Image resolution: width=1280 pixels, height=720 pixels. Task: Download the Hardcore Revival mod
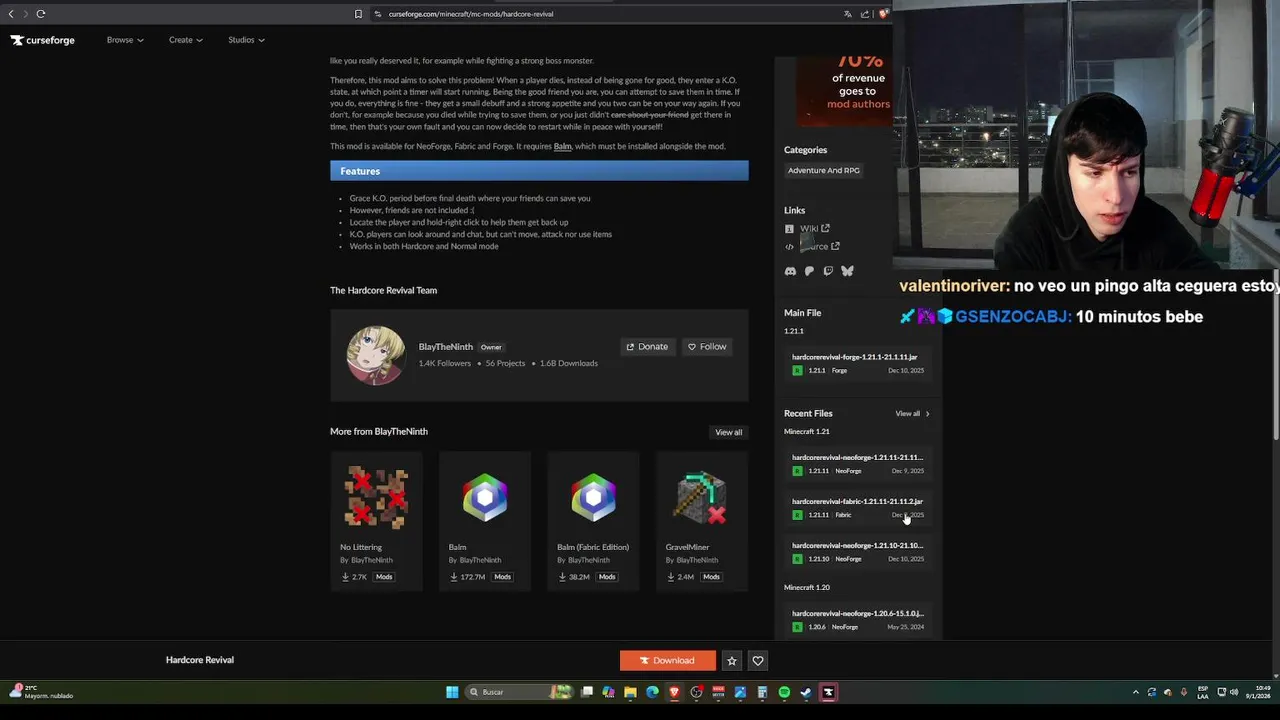668,660
